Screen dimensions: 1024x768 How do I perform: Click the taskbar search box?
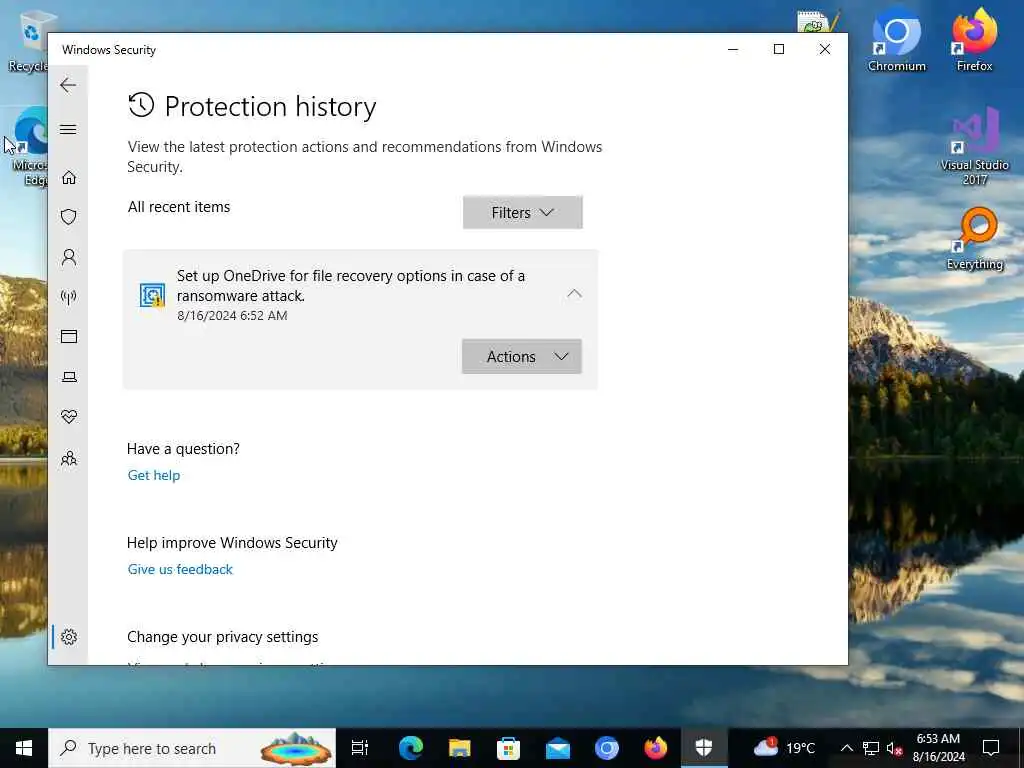[x=192, y=748]
